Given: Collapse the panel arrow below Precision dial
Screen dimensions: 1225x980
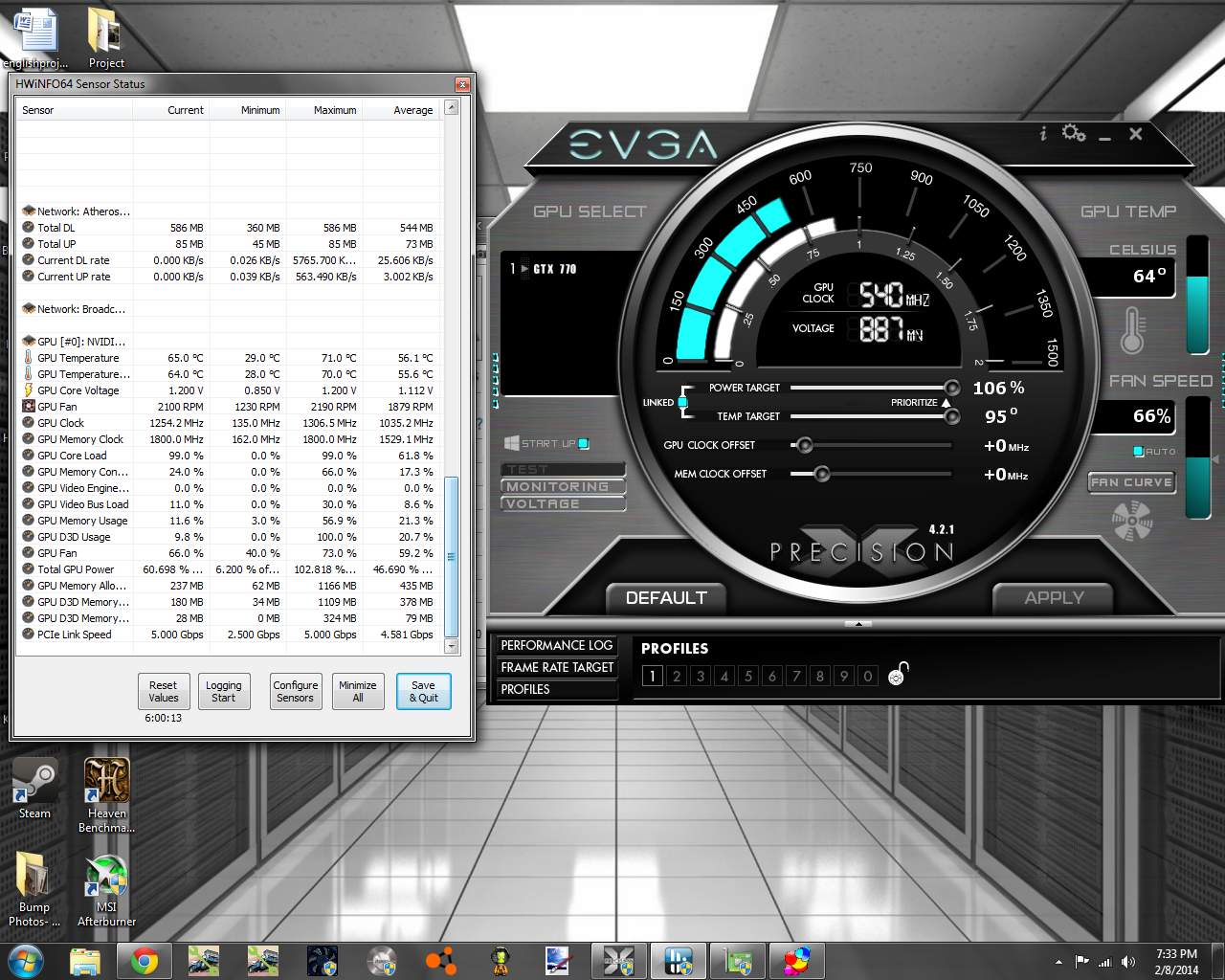Looking at the screenshot, I should (858, 624).
